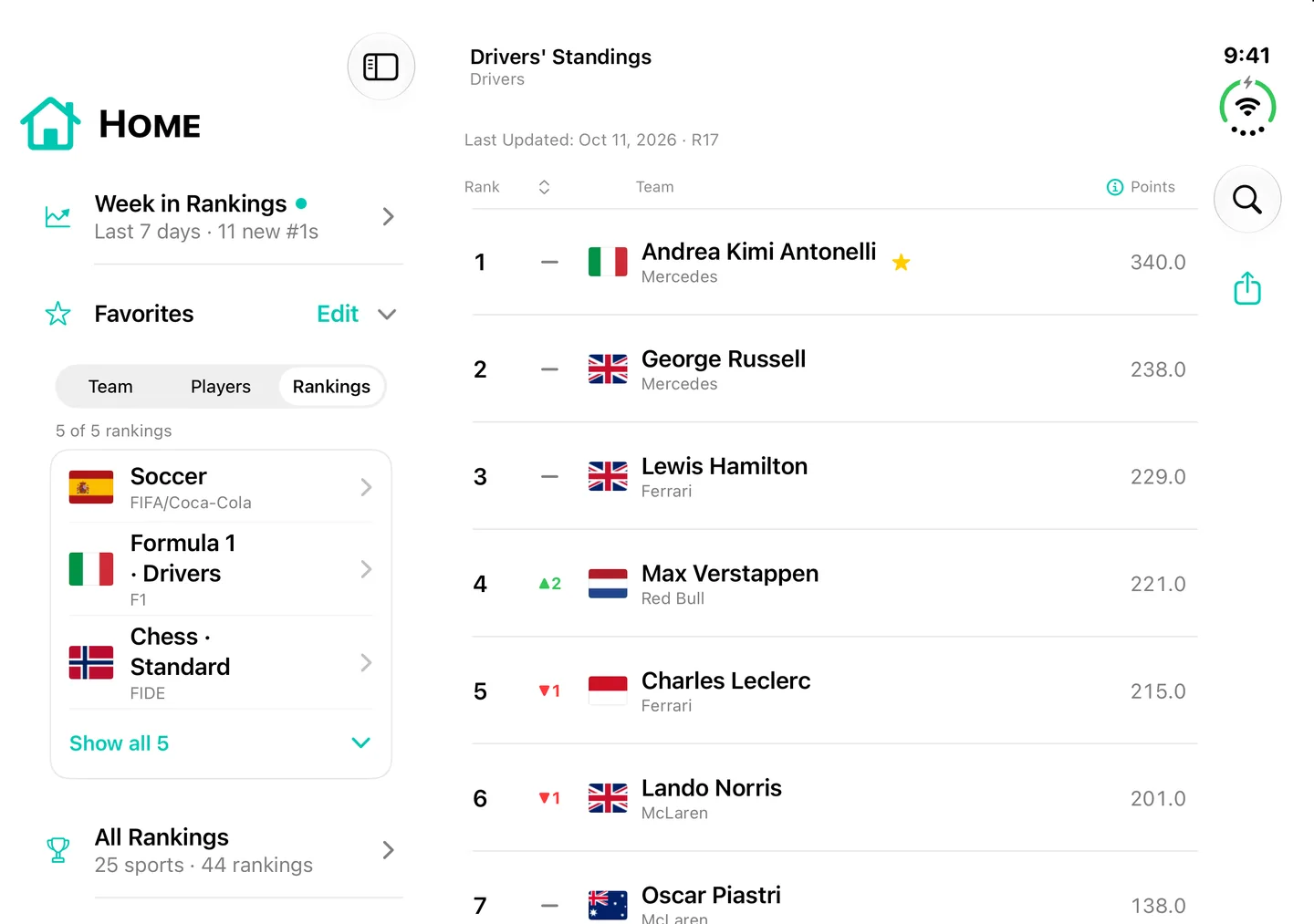The width and height of the screenshot is (1314, 924).
Task: Open Chess Standard ranking chevron
Action: click(366, 662)
